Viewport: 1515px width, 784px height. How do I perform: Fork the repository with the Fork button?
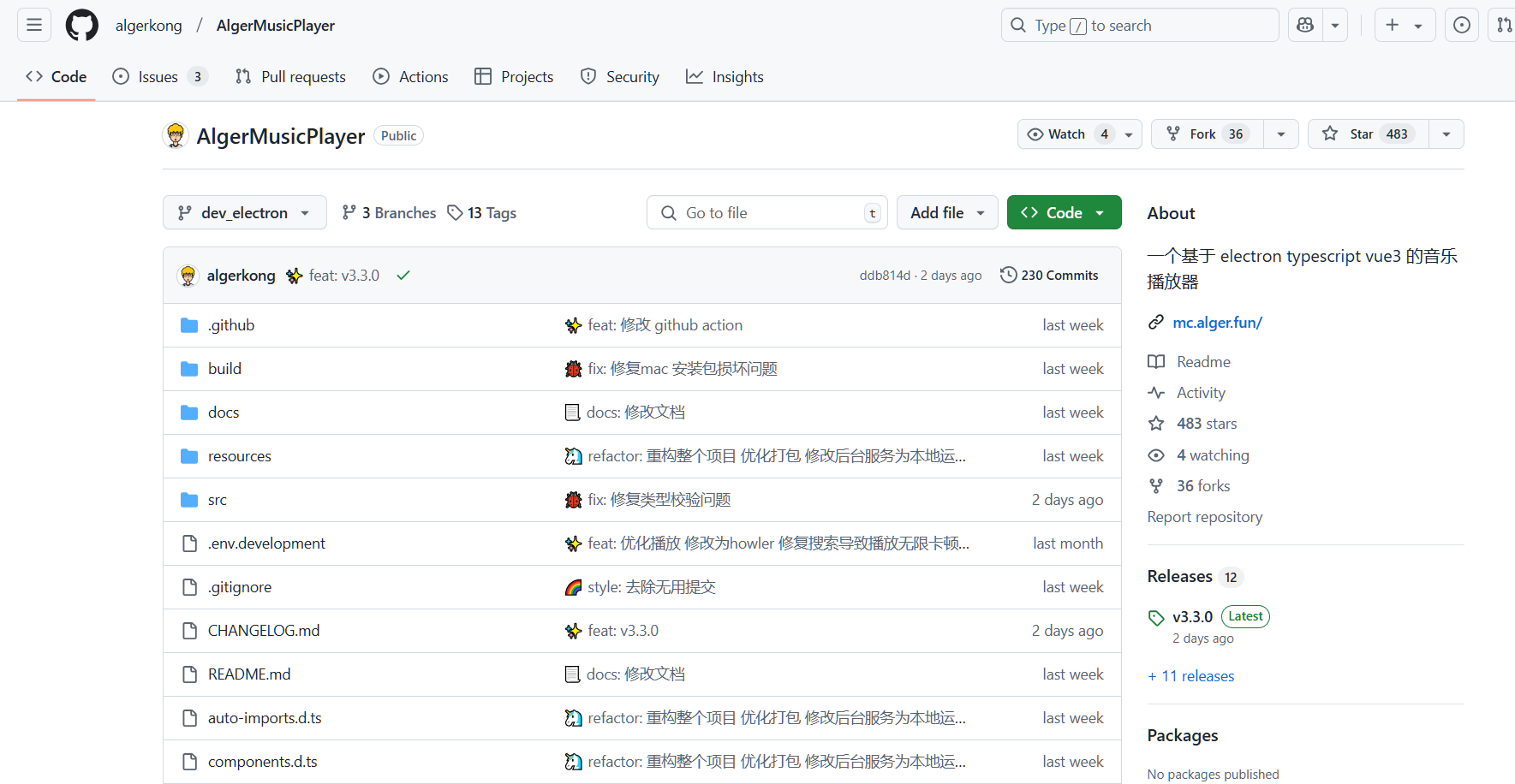[x=1208, y=134]
